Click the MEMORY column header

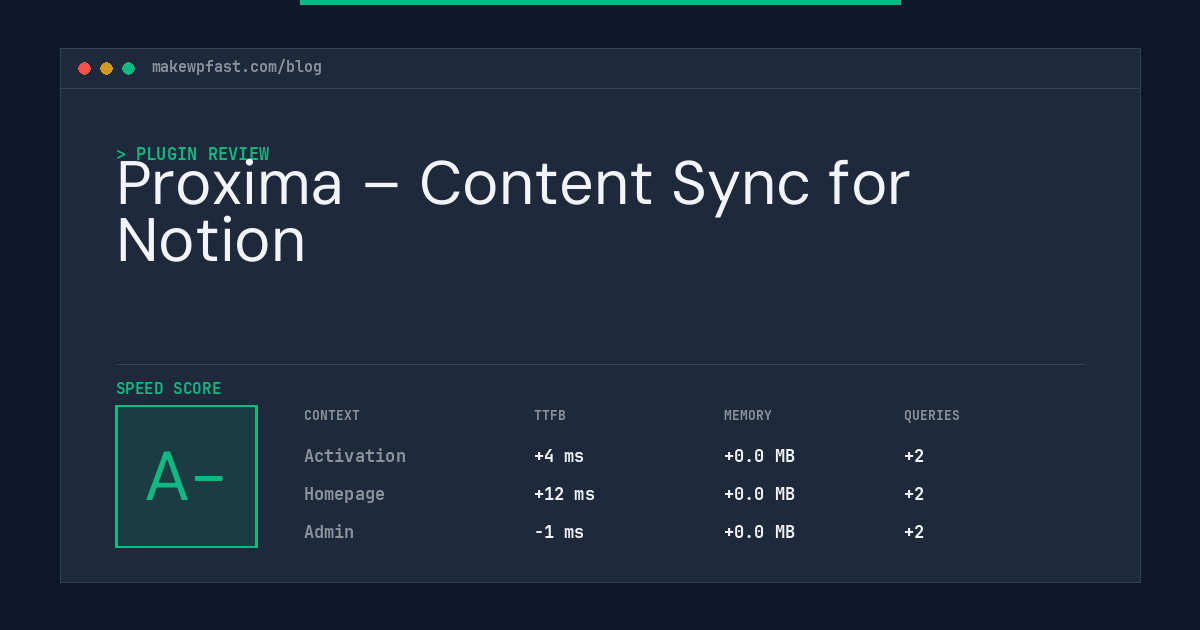(x=748, y=416)
